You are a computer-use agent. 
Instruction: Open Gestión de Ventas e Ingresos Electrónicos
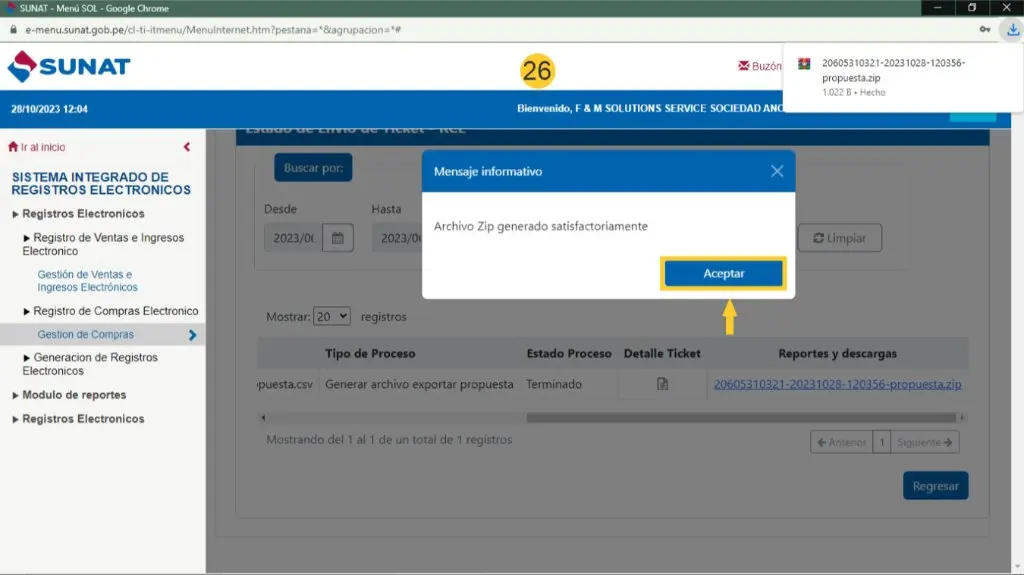coord(87,281)
